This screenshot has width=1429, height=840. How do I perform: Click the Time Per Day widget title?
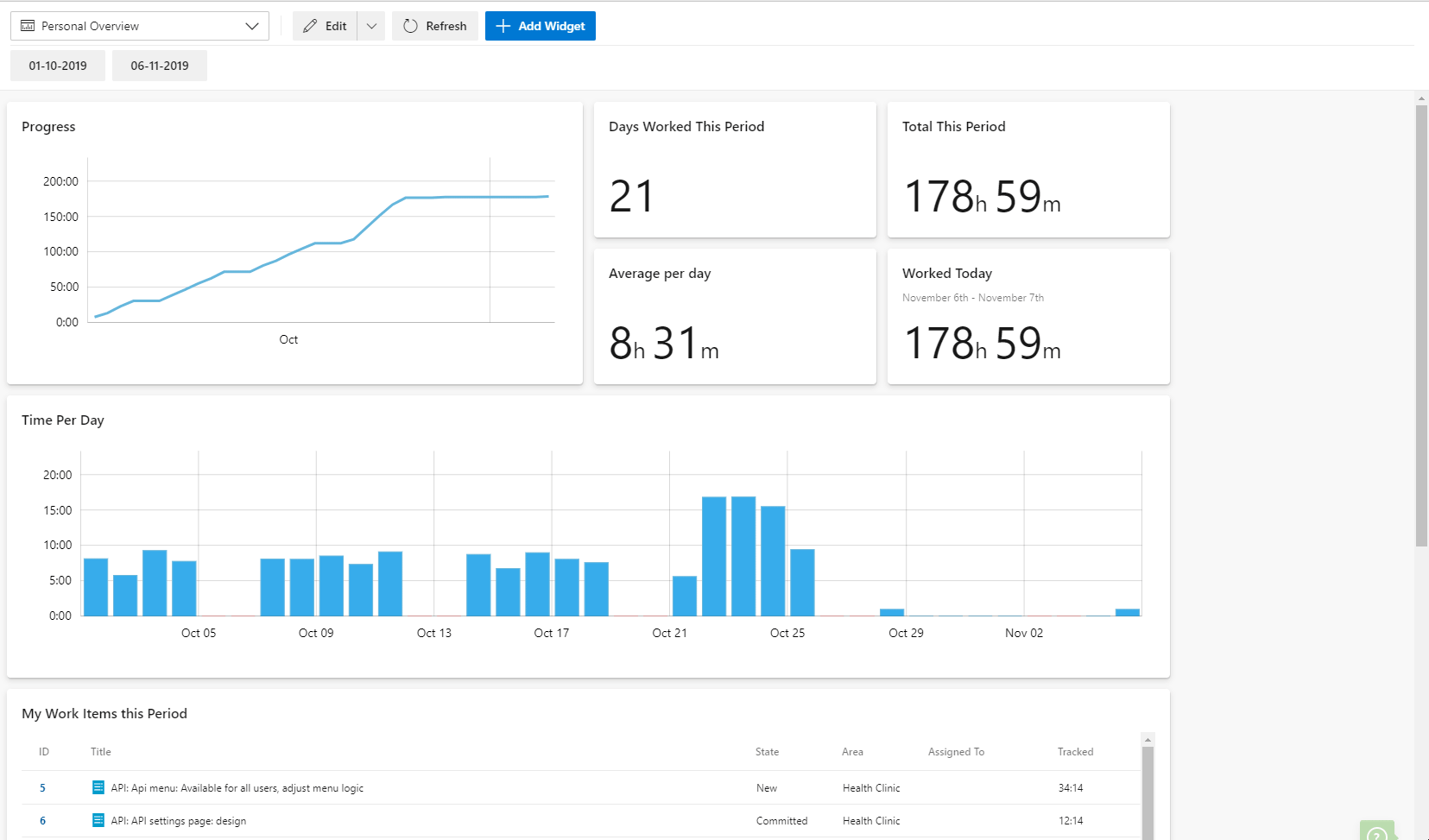(x=63, y=420)
